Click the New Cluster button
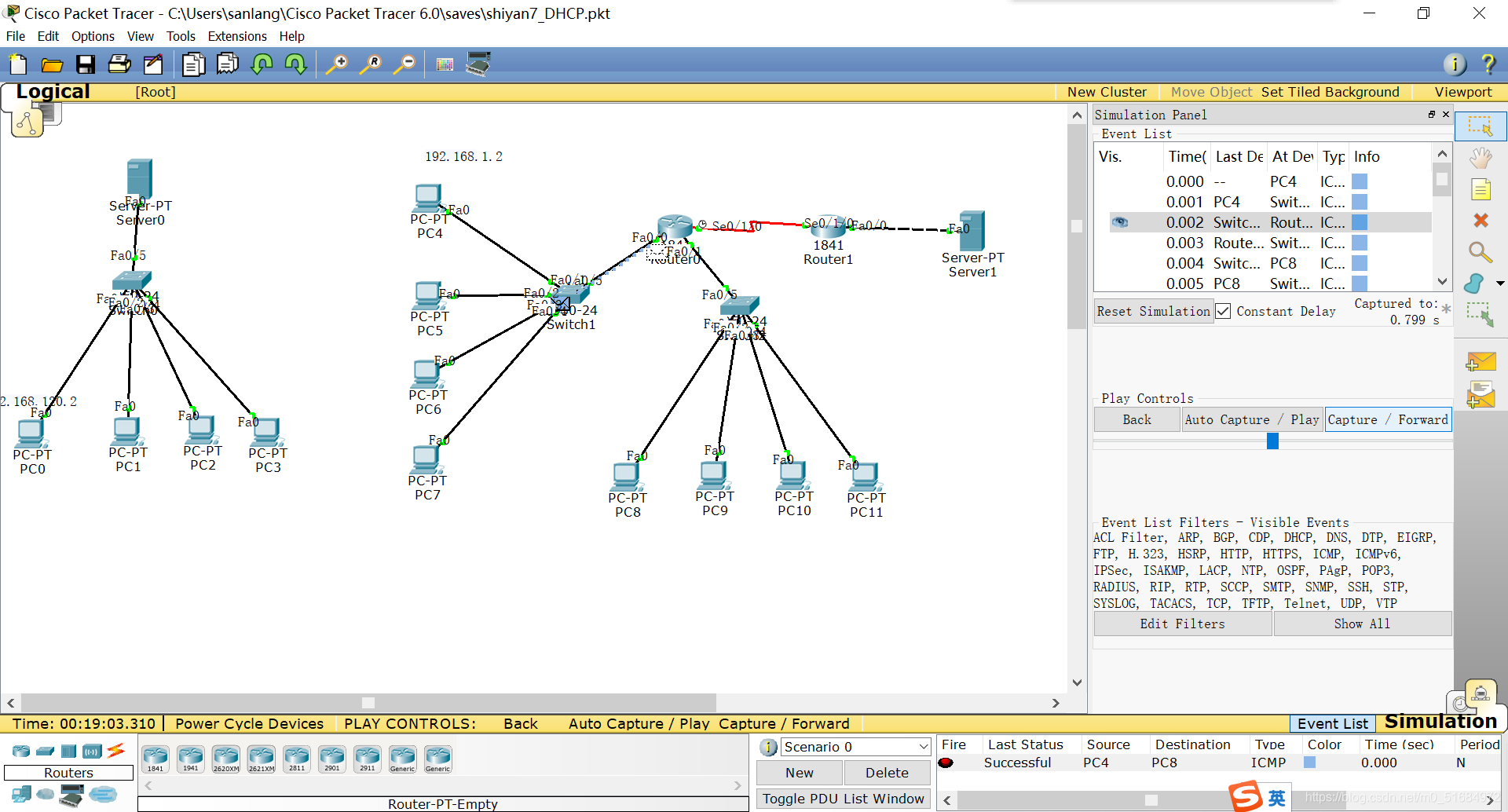Screen dimensions: 1508x812 click(1107, 92)
